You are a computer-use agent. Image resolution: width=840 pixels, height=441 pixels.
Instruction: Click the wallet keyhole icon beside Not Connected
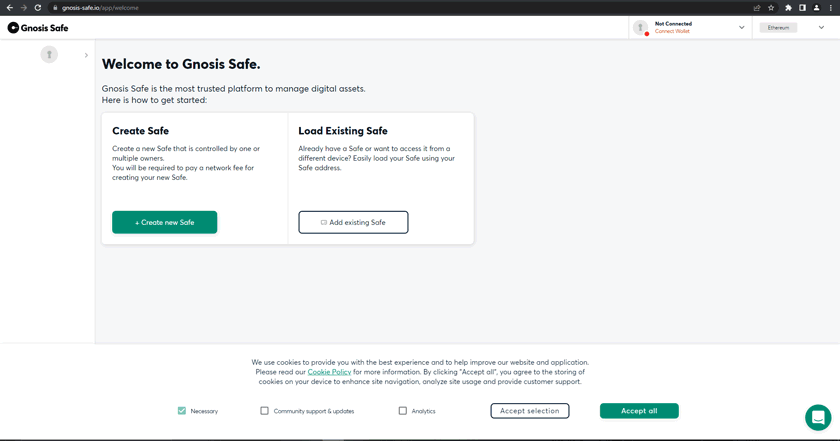[641, 28]
